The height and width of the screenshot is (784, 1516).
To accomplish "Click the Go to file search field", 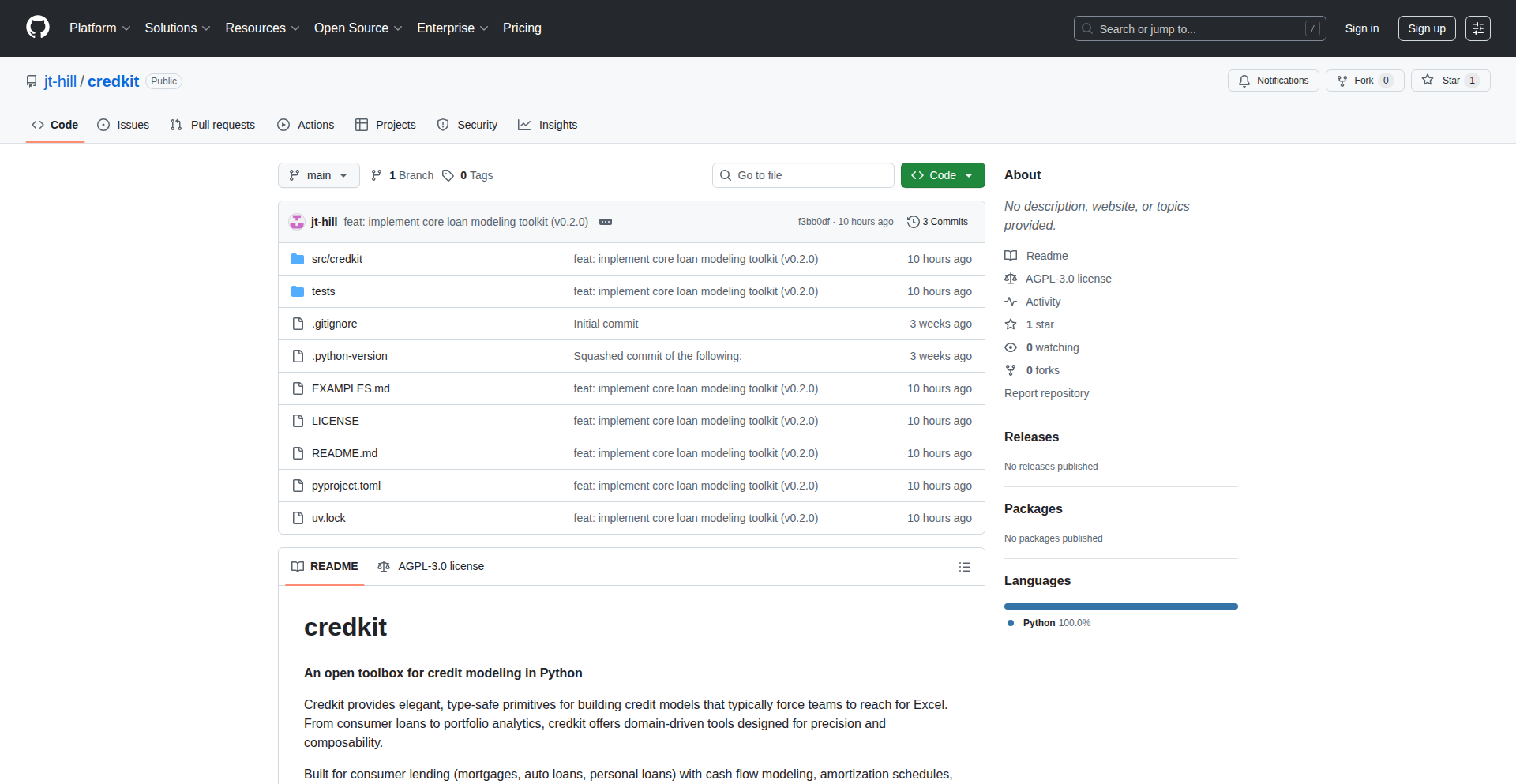I will 803,175.
